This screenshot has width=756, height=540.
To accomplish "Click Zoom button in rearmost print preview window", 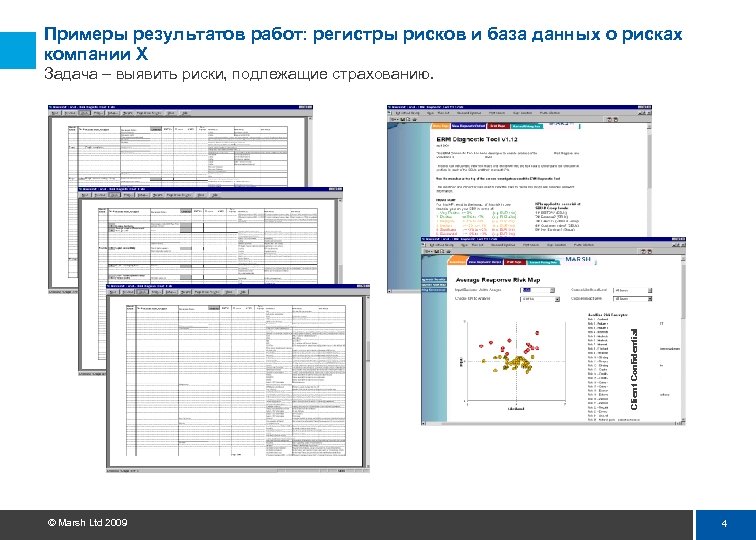I will click(84, 113).
